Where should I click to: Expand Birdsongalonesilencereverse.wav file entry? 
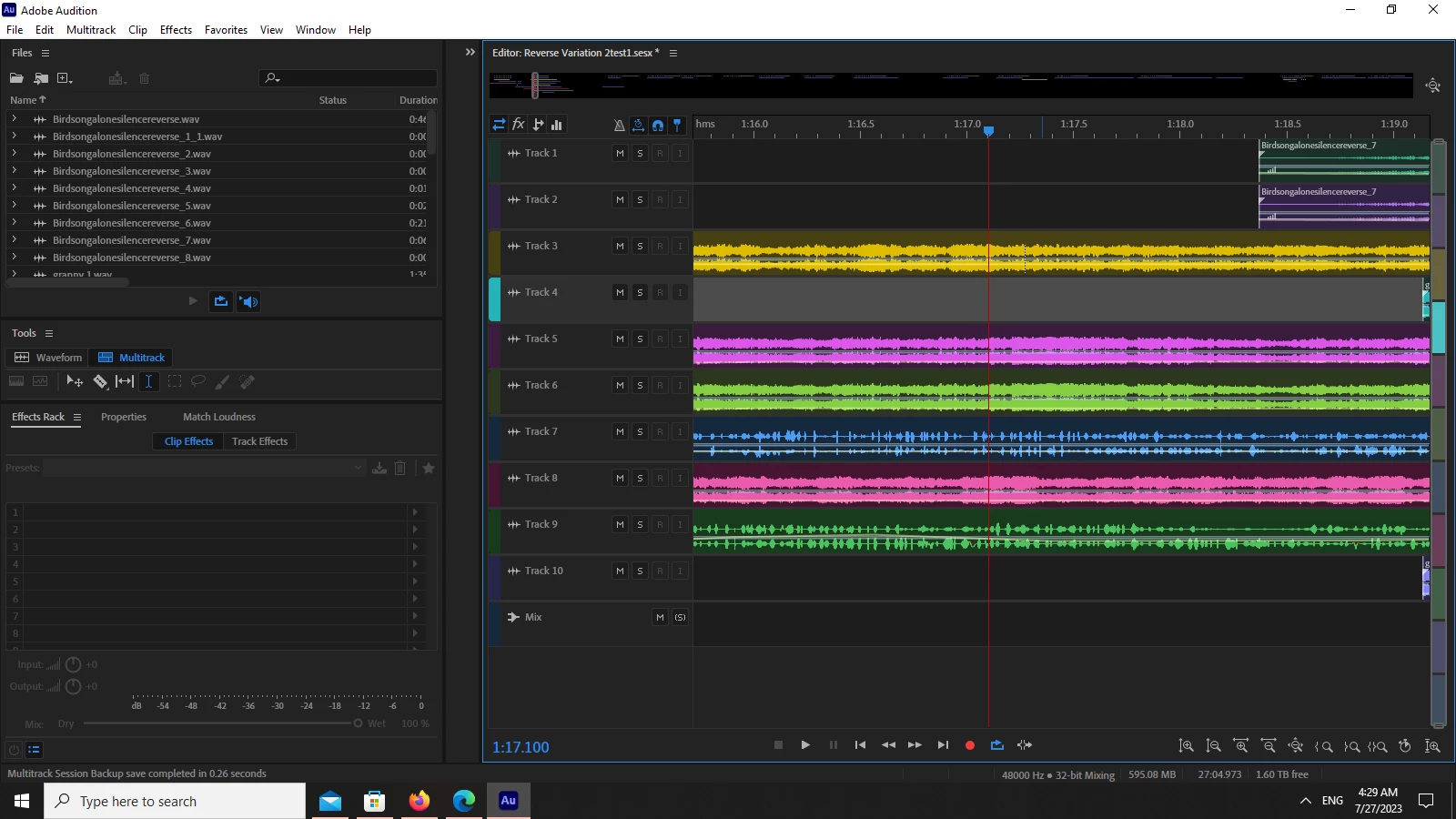[x=14, y=118]
